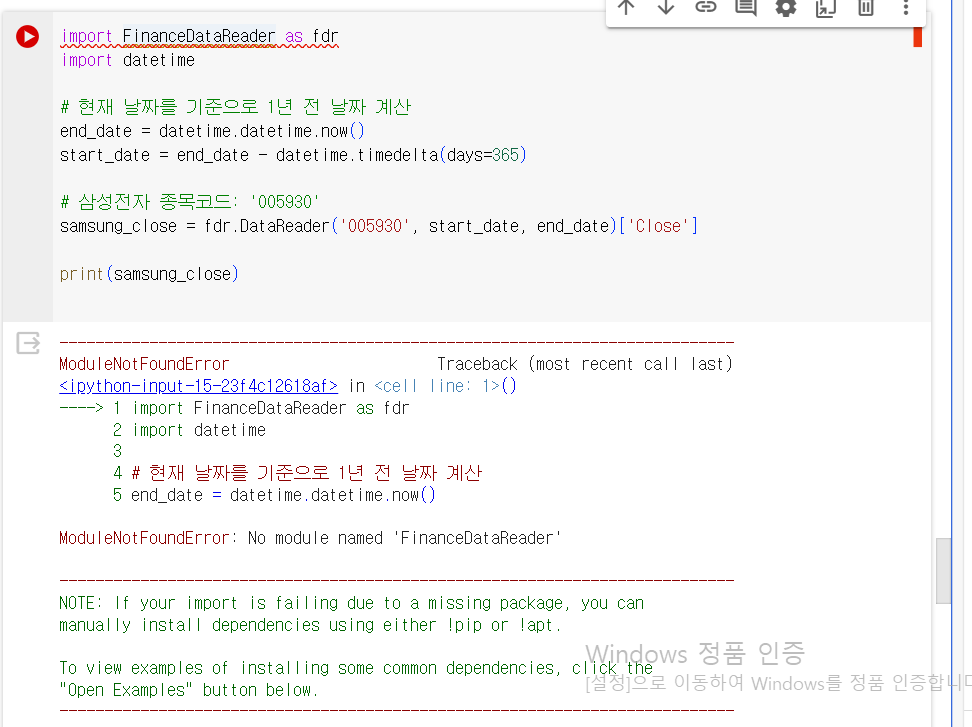Viewport: 972px width, 727px height.
Task: Click the start_date timedelta line
Action: click(x=293, y=155)
